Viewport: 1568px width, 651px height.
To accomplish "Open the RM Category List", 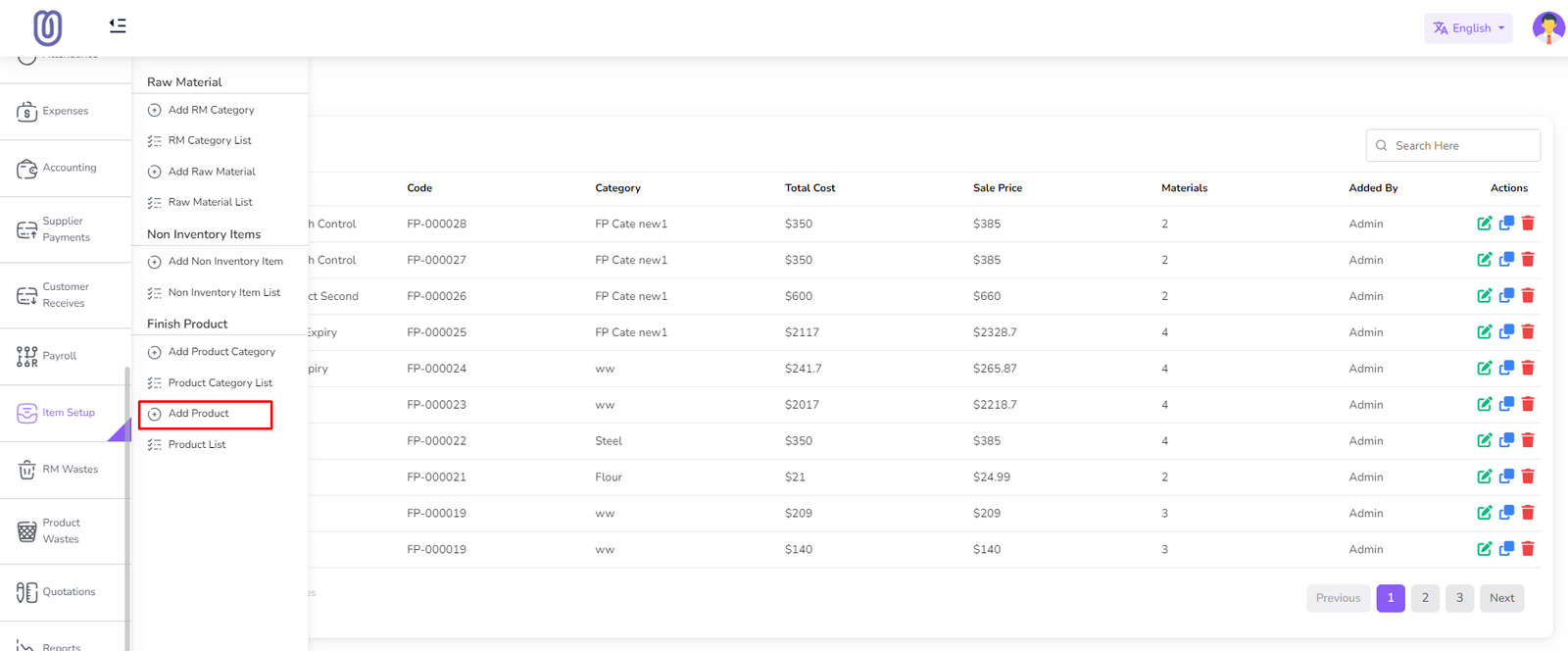I will pyautogui.click(x=210, y=141).
